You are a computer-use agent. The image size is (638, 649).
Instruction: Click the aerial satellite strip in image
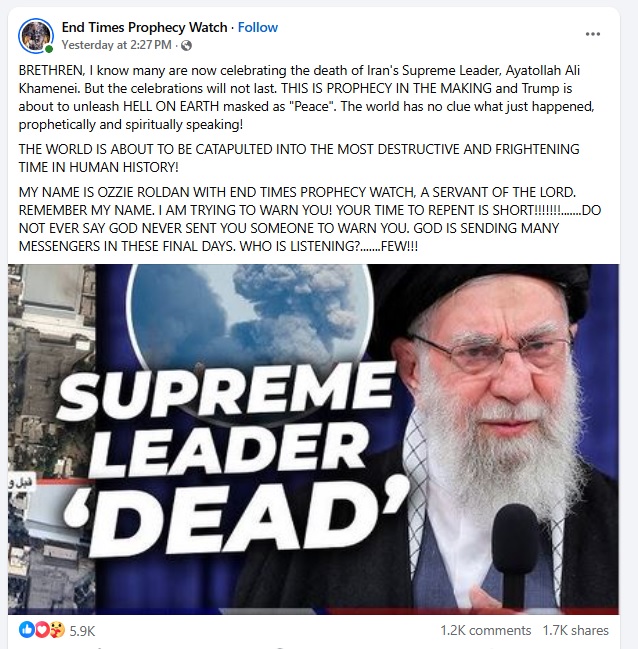coord(51,439)
